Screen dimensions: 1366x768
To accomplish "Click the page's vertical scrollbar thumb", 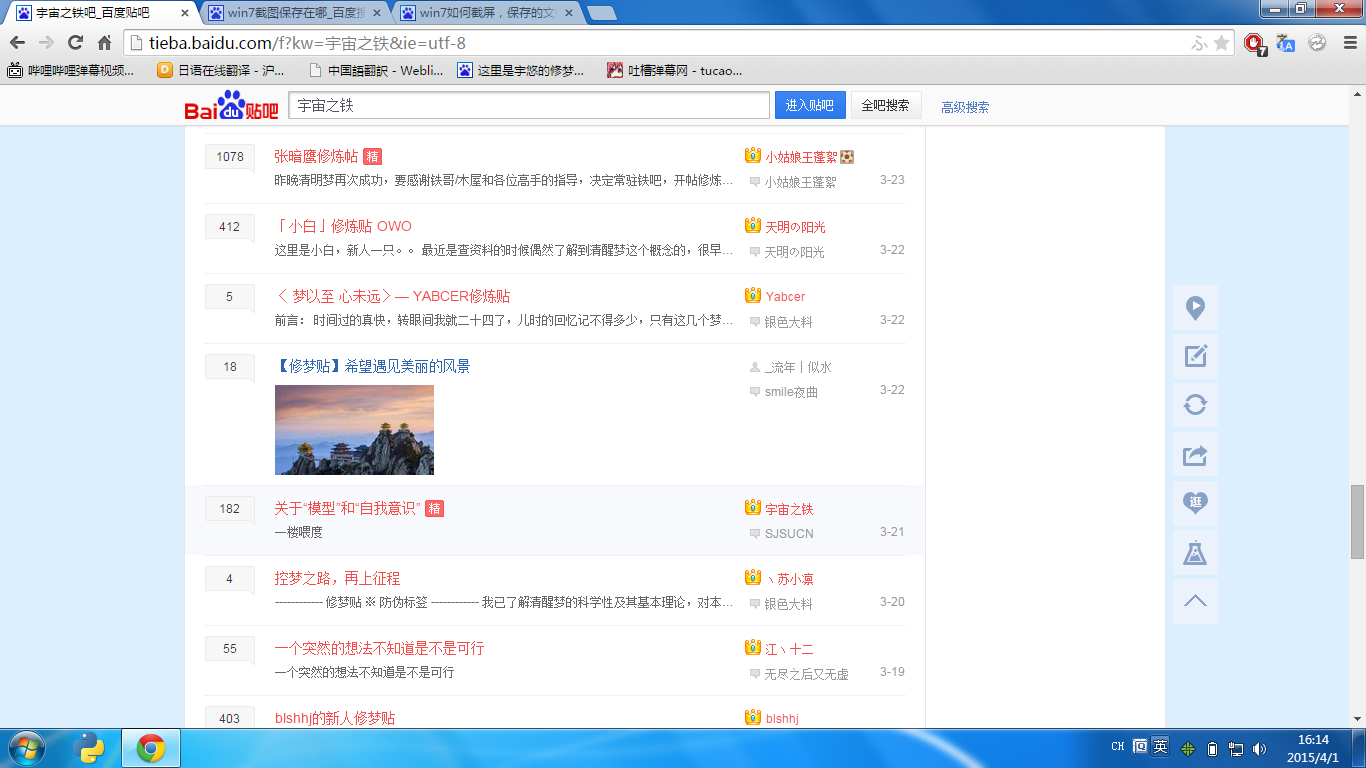I will pos(1358,522).
